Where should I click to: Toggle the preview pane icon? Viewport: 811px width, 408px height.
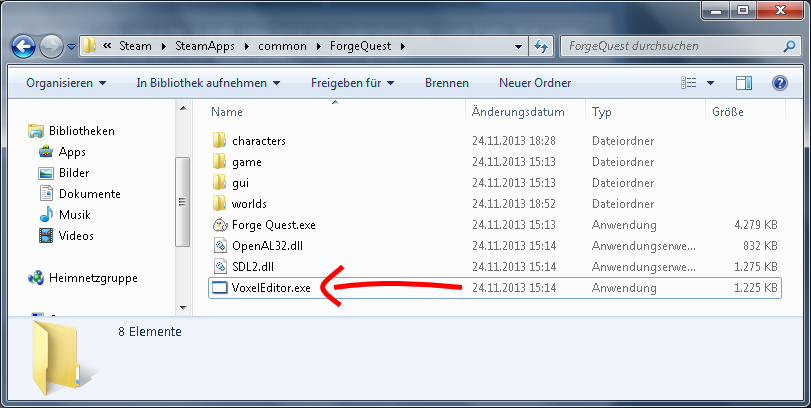[x=743, y=83]
